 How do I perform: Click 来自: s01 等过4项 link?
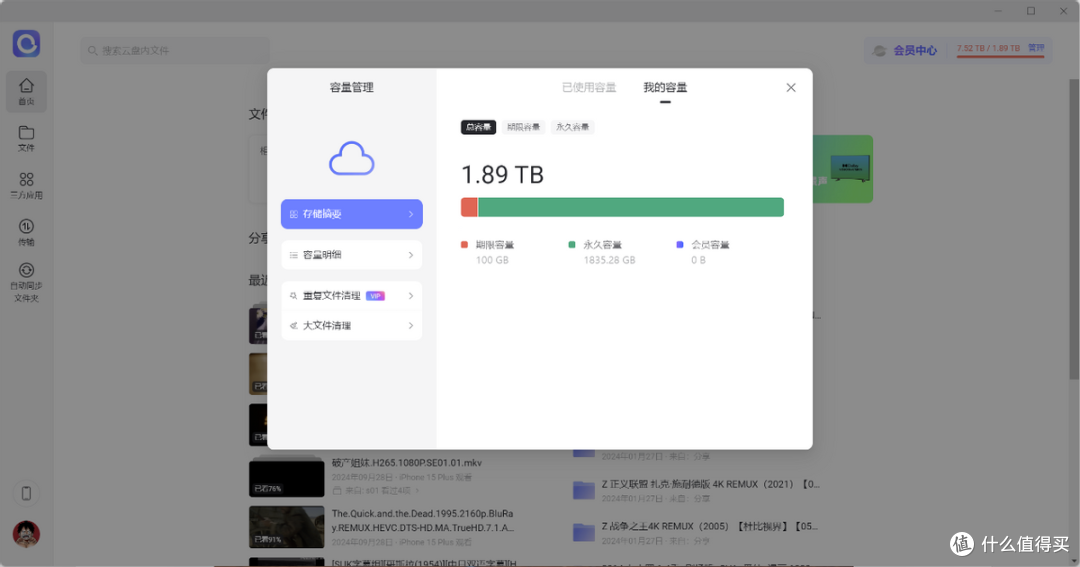click(377, 491)
